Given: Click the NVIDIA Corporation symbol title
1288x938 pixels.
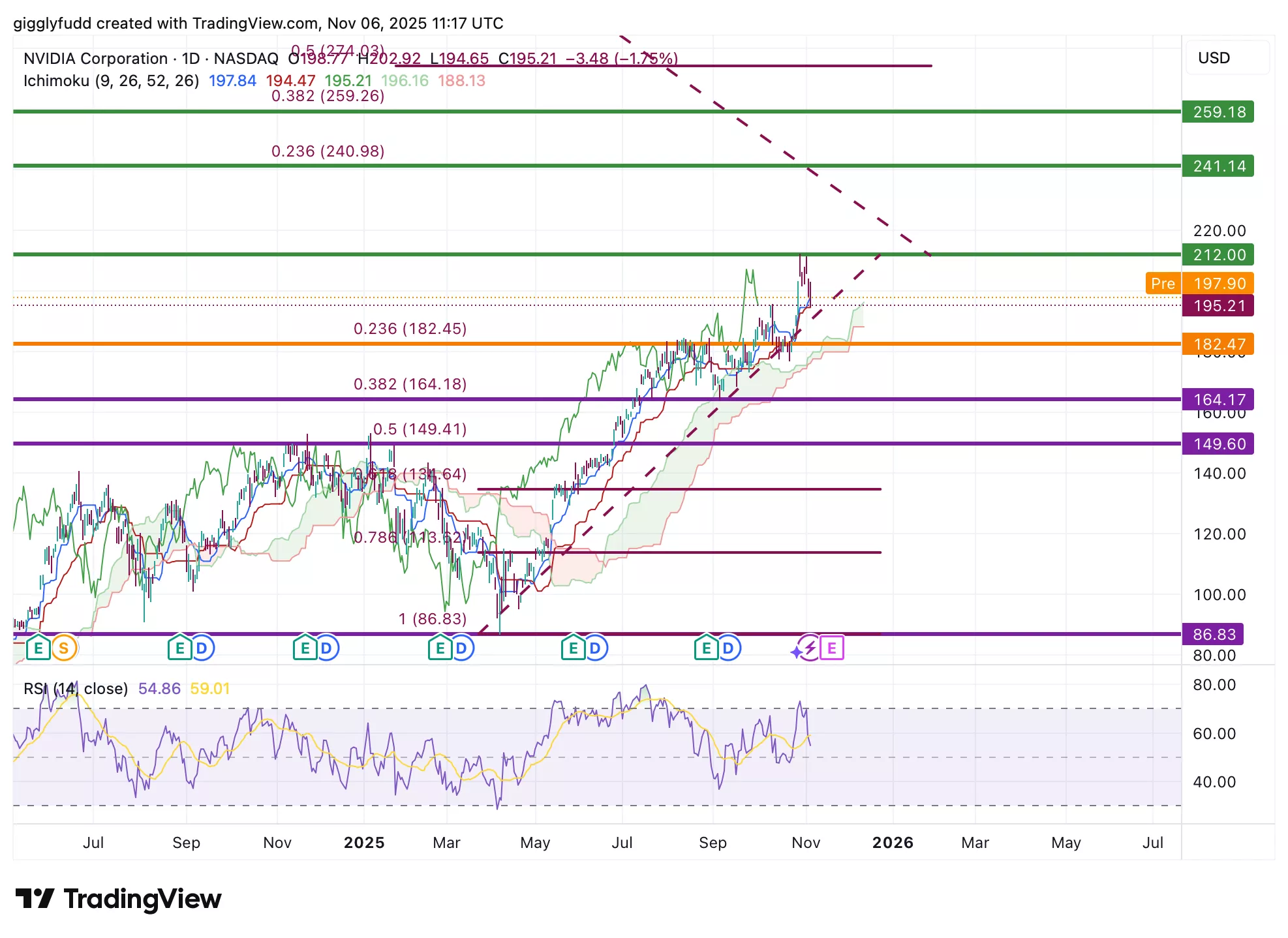Looking at the screenshot, I should tap(95, 59).
